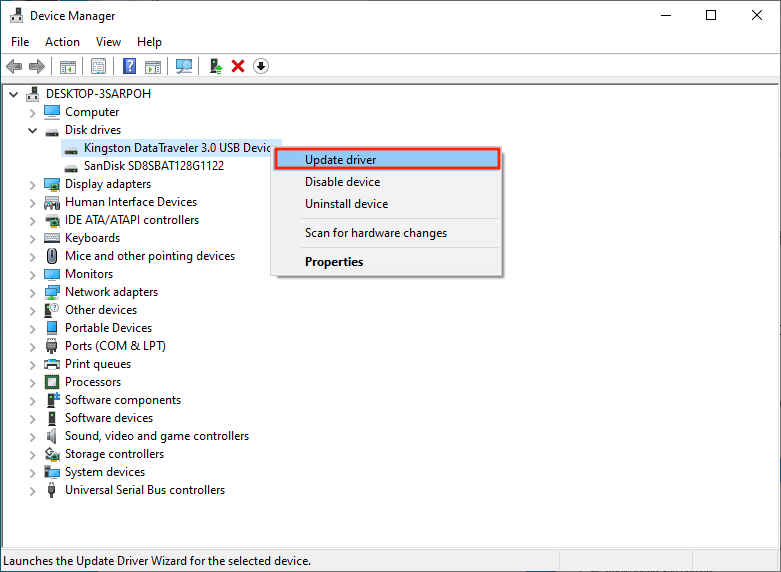Click the Universal Serial Bus controllers icon
This screenshot has width=781, height=572.
click(x=52, y=490)
